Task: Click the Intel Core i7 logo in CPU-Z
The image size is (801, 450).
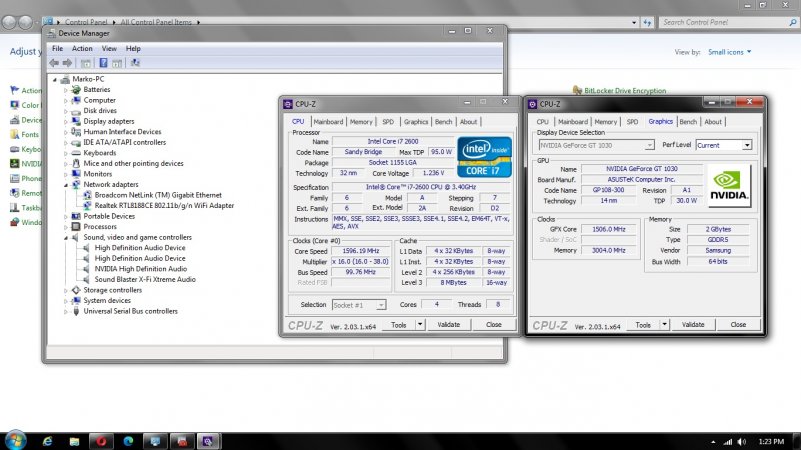Action: (x=484, y=157)
